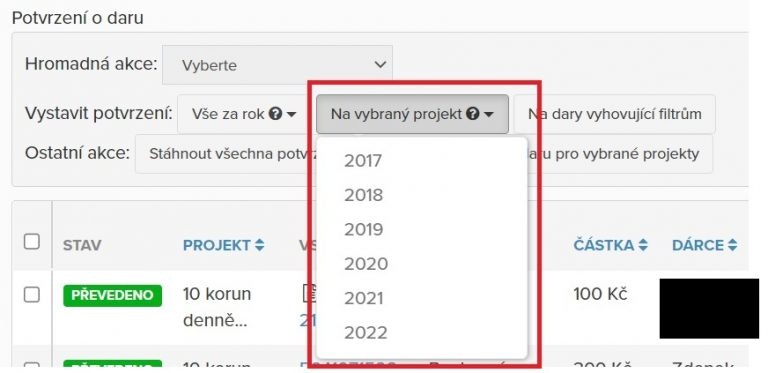Expand Vše za rok dropdown

coord(243,115)
